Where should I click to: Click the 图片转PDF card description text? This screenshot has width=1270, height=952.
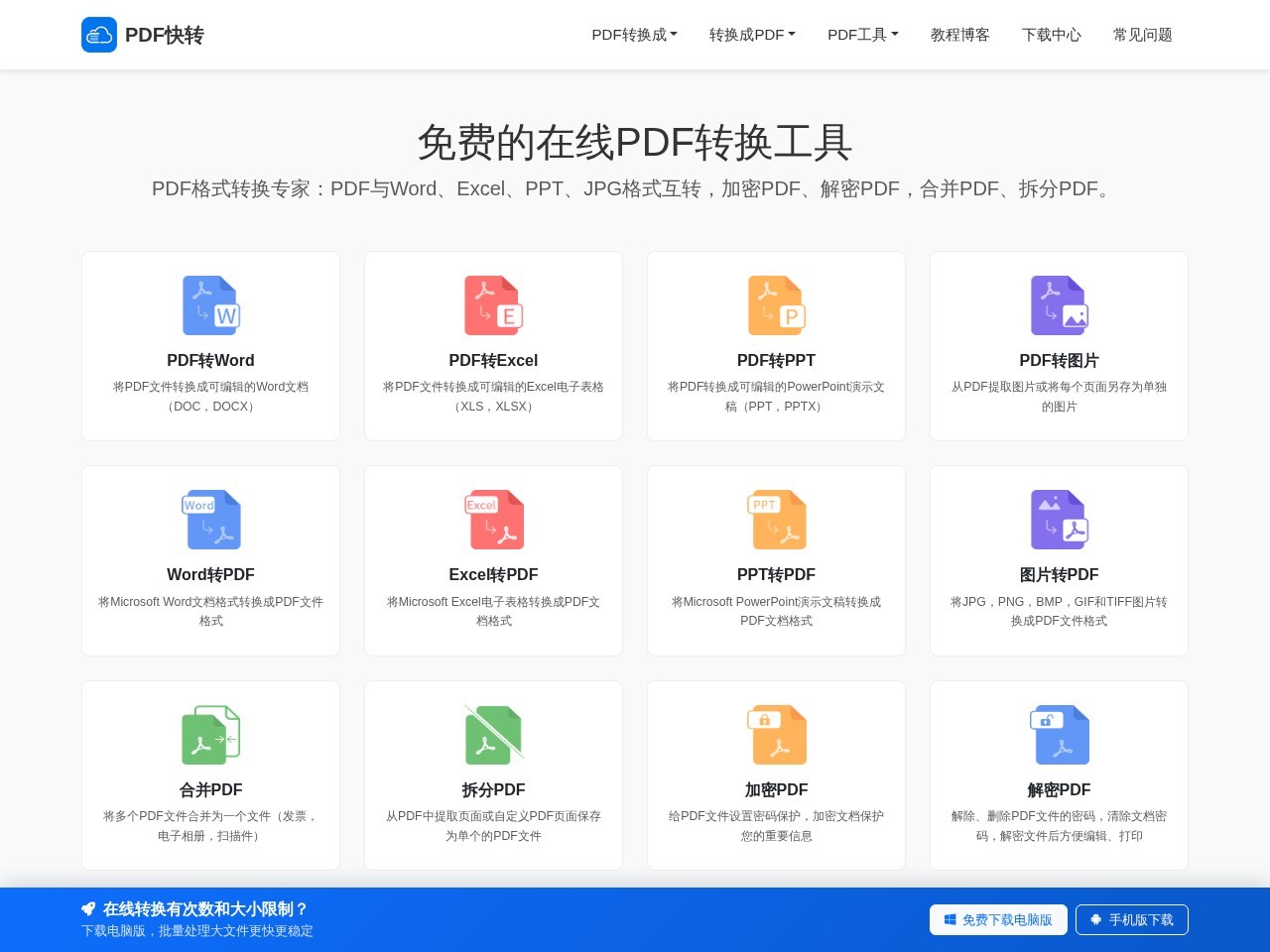pos(1060,611)
